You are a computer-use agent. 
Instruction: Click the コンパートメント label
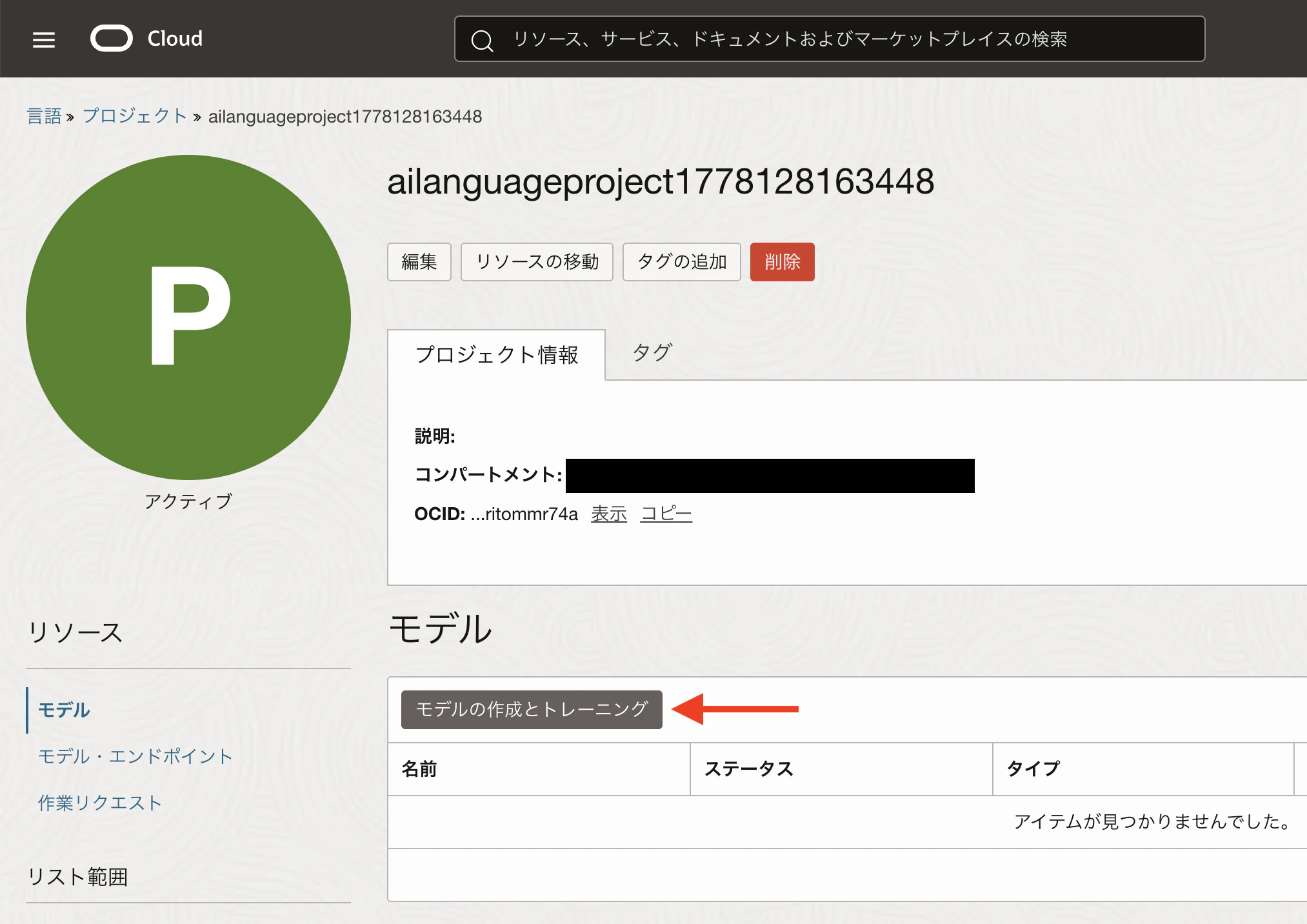click(488, 475)
